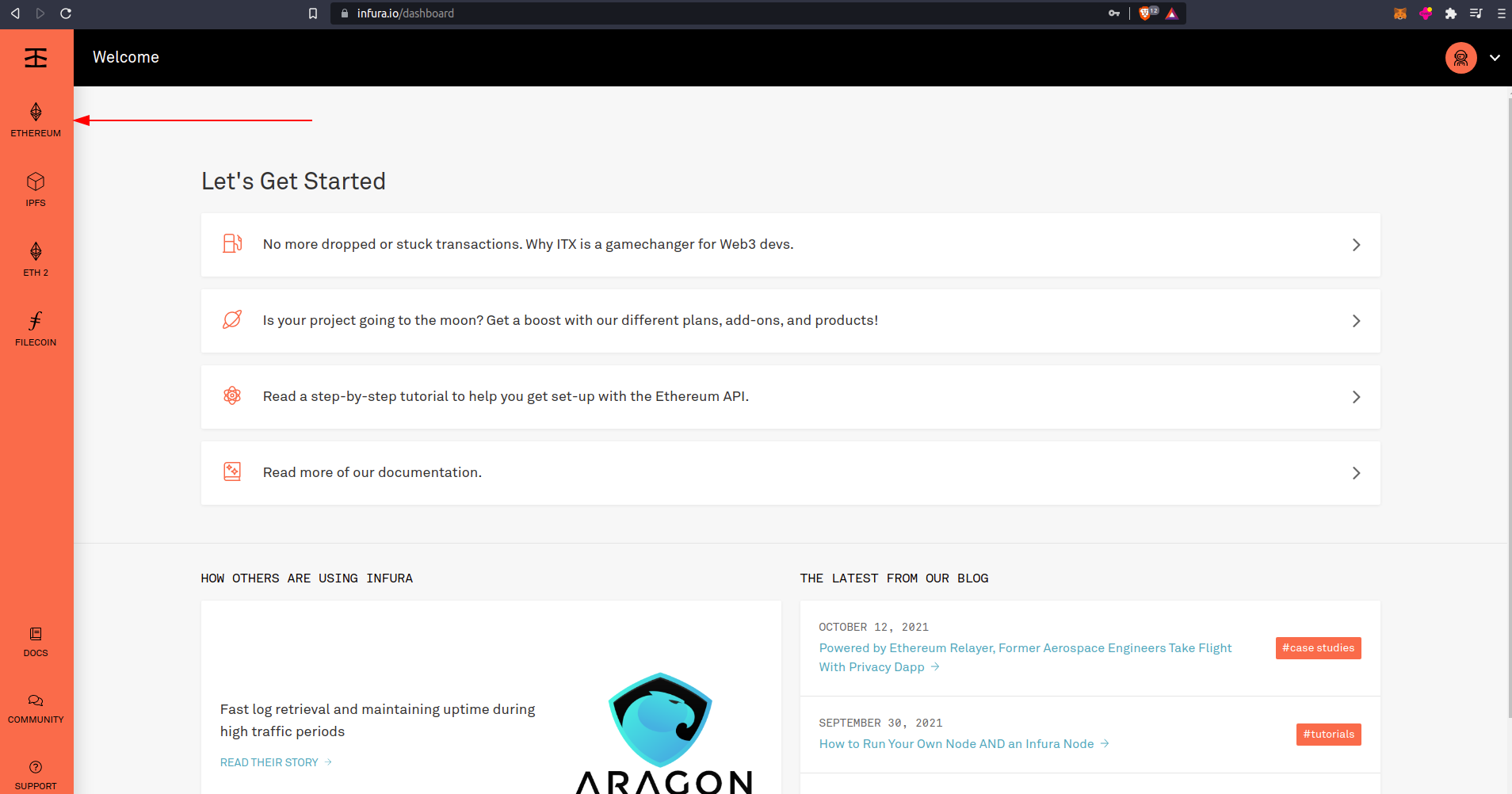
Task: Open How to Run Your Own Node post
Action: click(x=964, y=744)
